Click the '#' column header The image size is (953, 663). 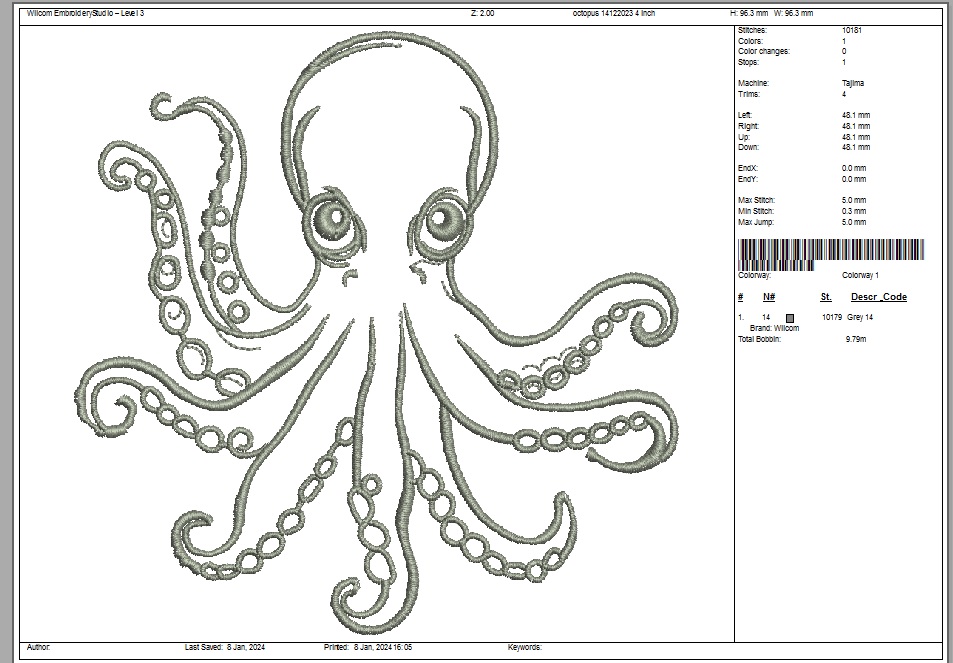(x=740, y=297)
